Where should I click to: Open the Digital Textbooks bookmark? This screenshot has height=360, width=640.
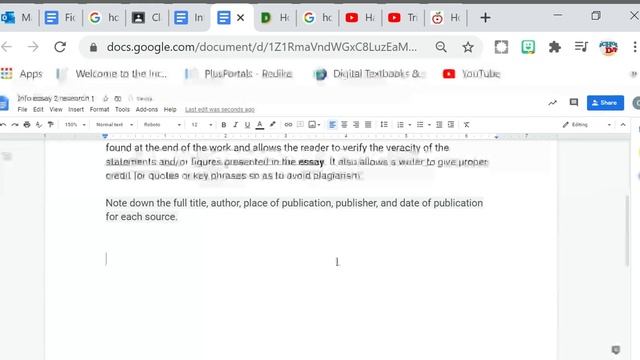pyautogui.click(x=370, y=74)
